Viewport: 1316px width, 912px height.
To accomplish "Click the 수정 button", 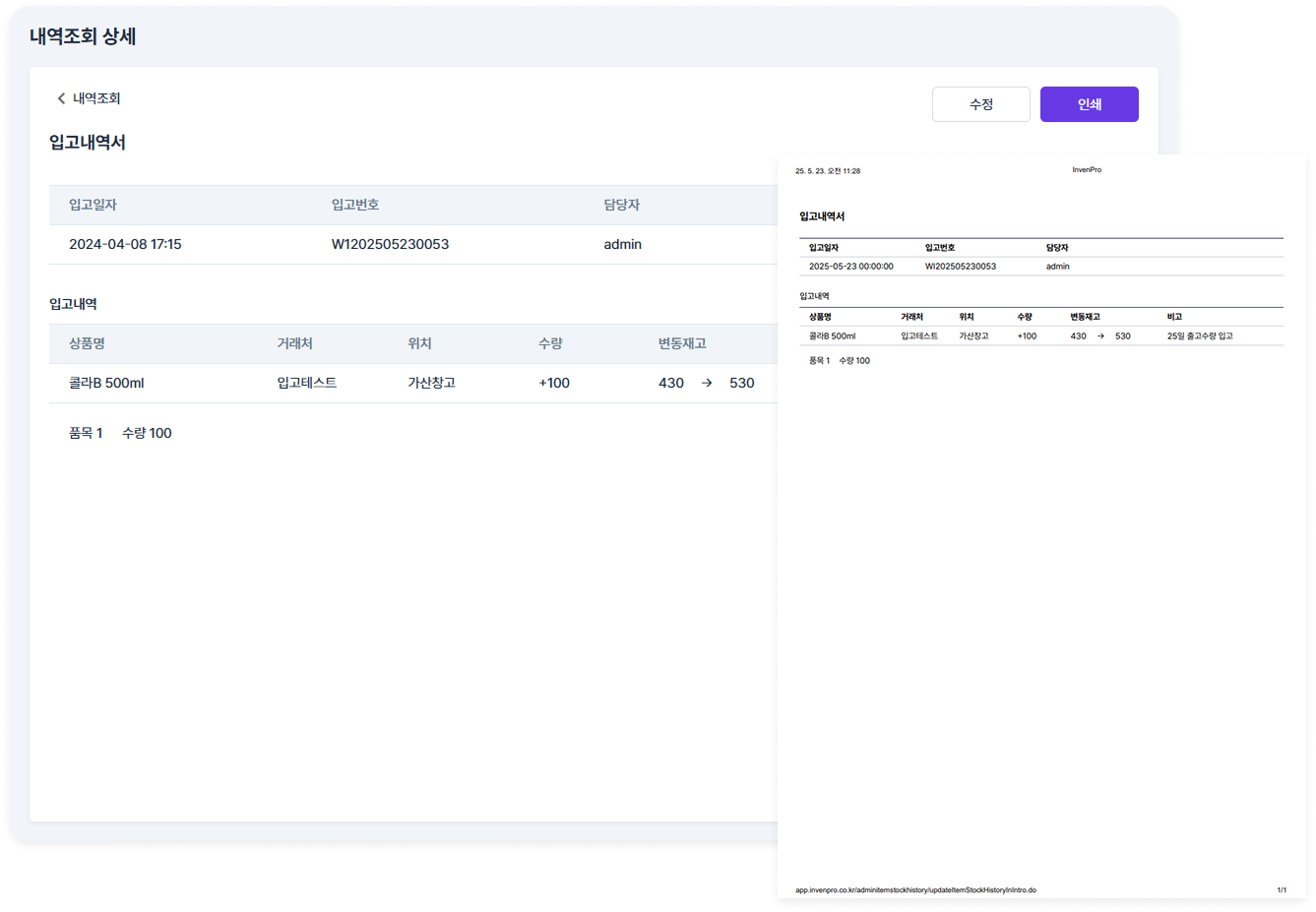I will pyautogui.click(x=980, y=104).
